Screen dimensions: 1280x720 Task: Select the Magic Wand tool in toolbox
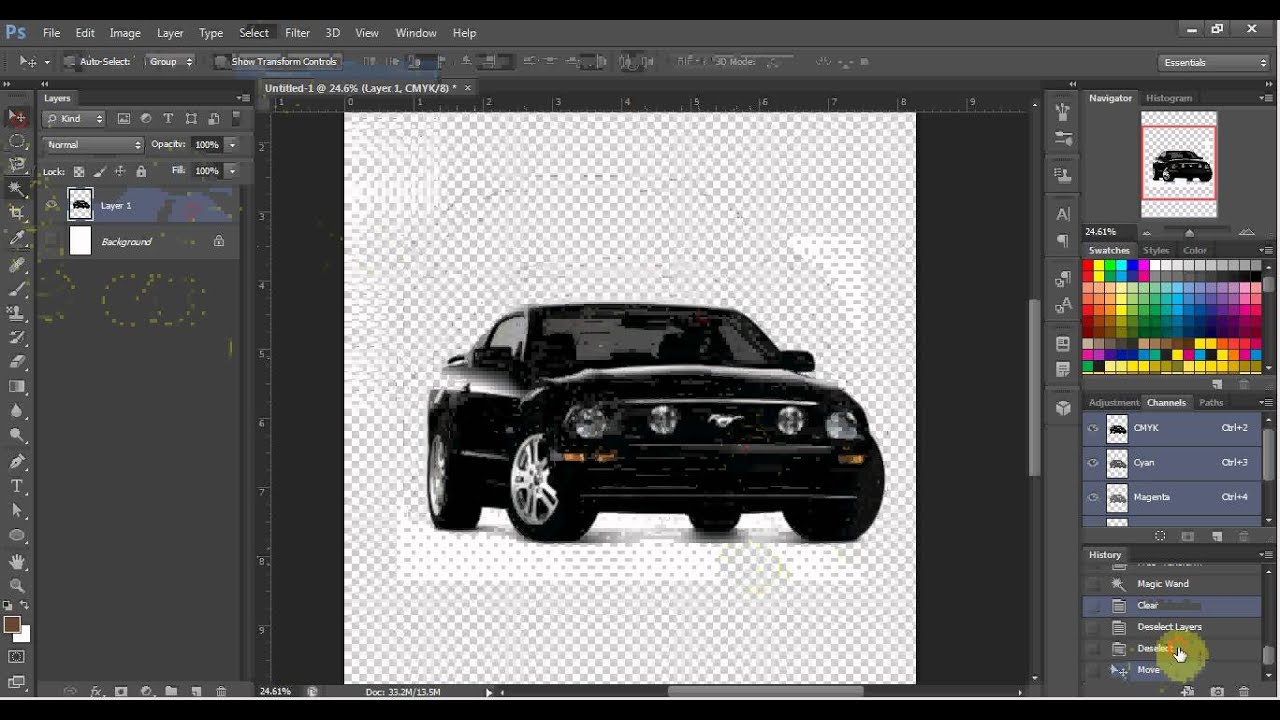(x=17, y=189)
